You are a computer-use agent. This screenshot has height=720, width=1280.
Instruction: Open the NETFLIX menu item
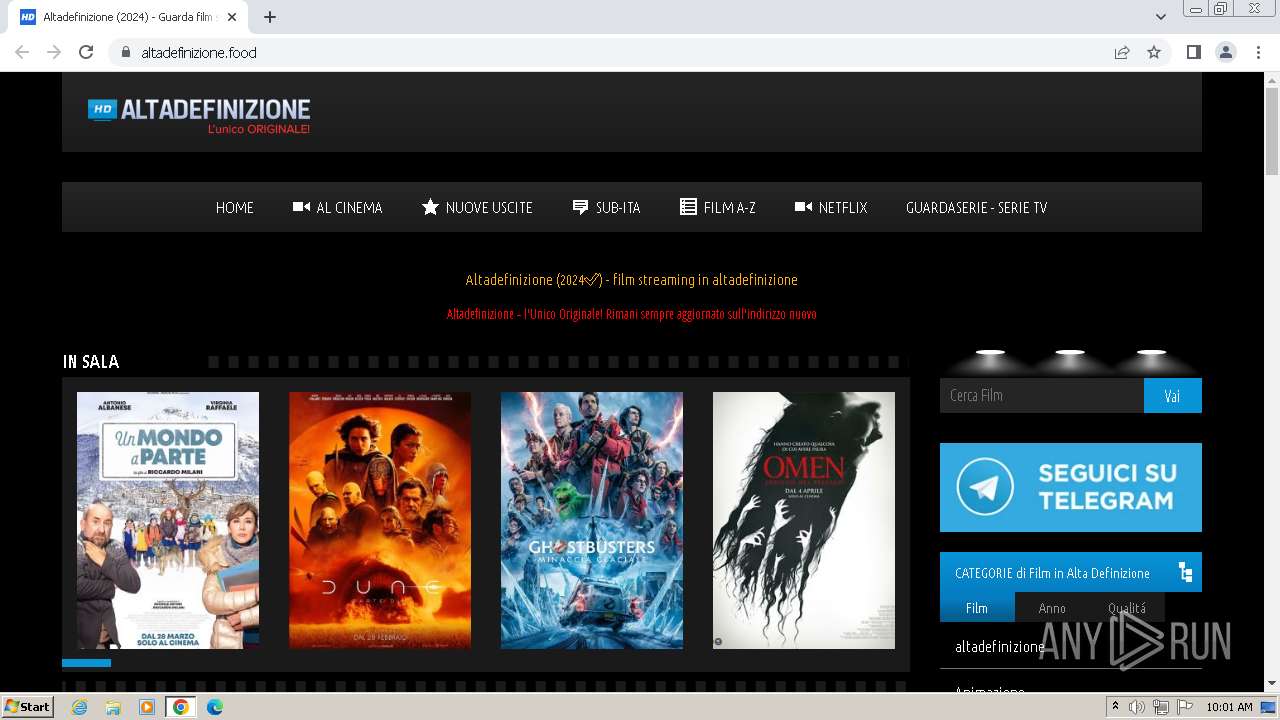(x=830, y=207)
